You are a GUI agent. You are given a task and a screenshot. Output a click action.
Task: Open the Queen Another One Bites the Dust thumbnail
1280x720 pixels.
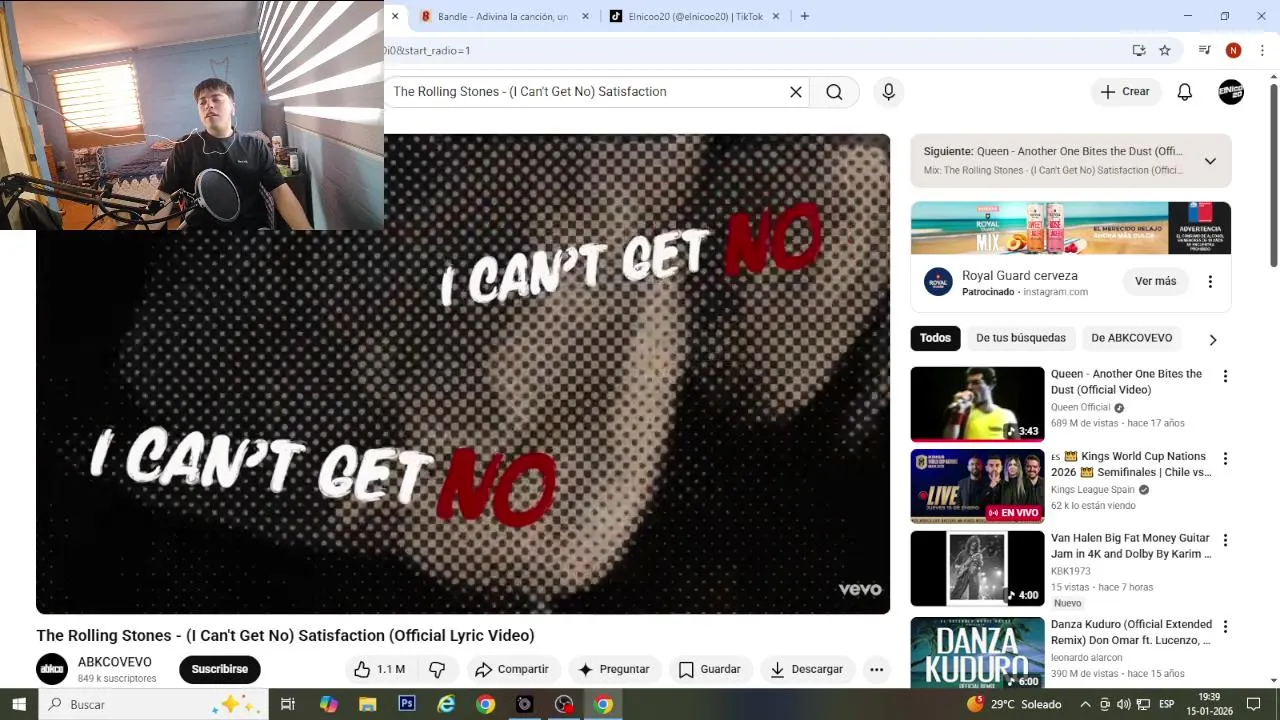tap(977, 404)
